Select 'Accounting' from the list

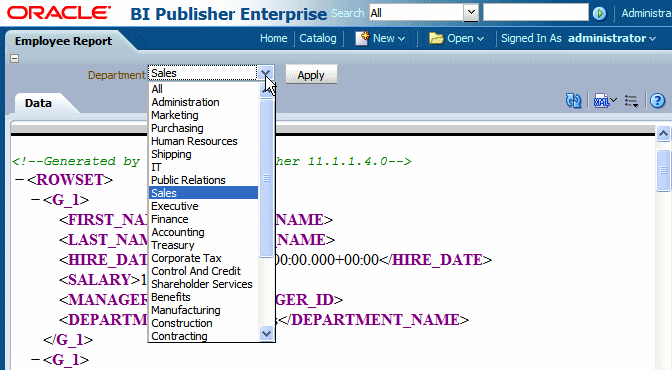pos(204,232)
